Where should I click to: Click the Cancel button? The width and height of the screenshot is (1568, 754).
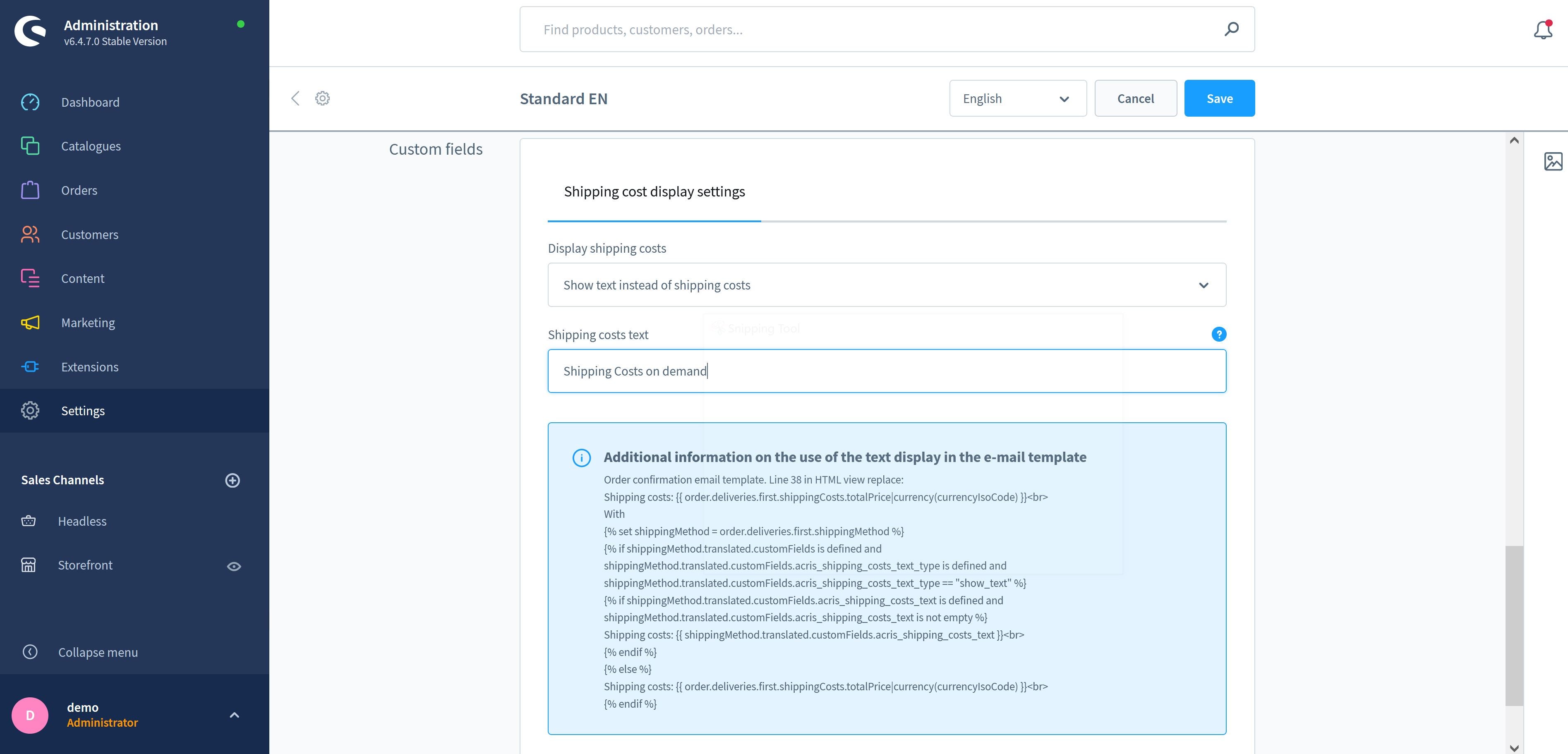click(x=1135, y=98)
